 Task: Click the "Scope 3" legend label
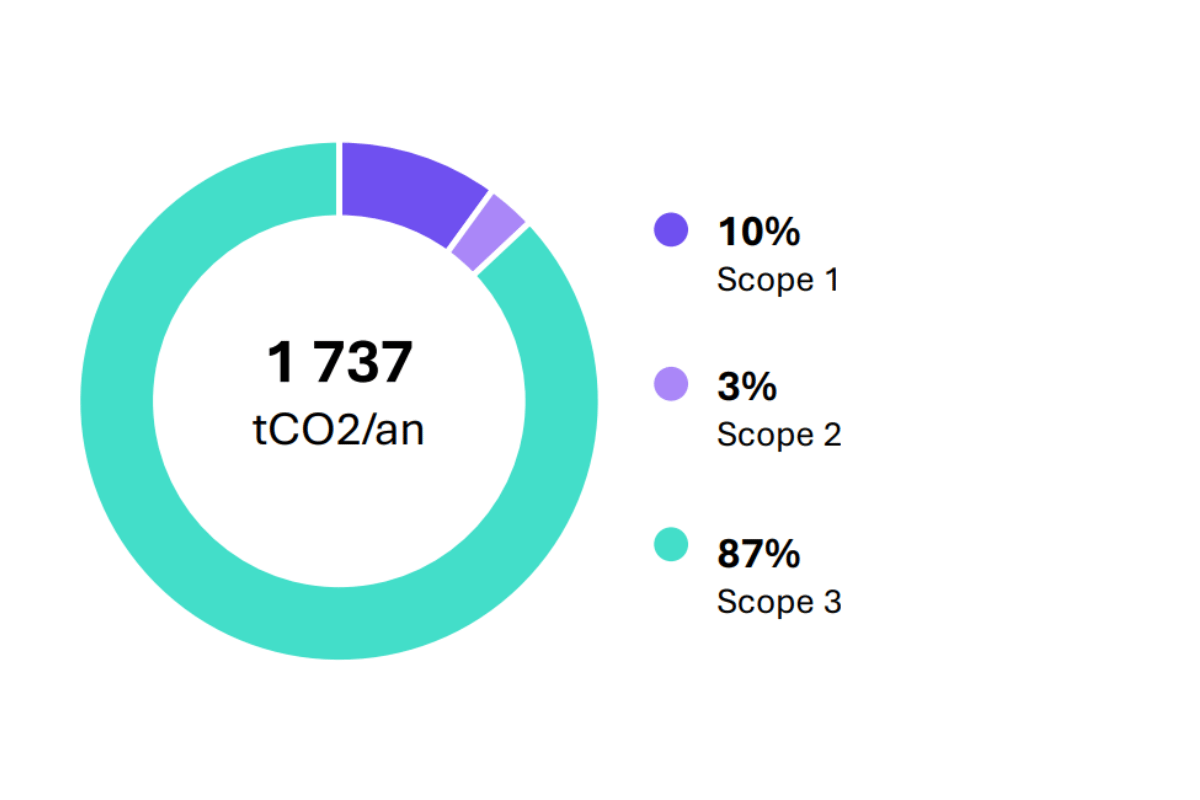click(778, 602)
